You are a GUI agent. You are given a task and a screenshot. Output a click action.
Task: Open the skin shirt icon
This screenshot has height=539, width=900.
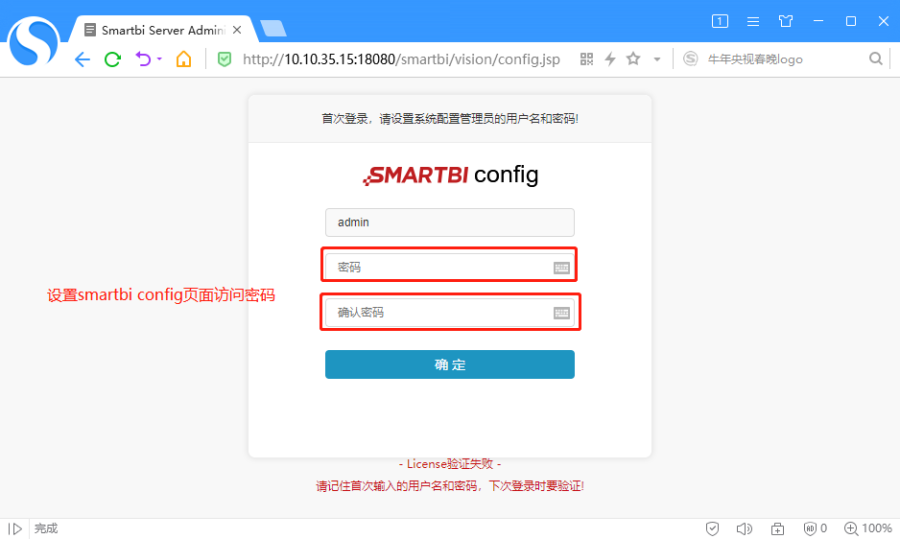pyautogui.click(x=786, y=21)
